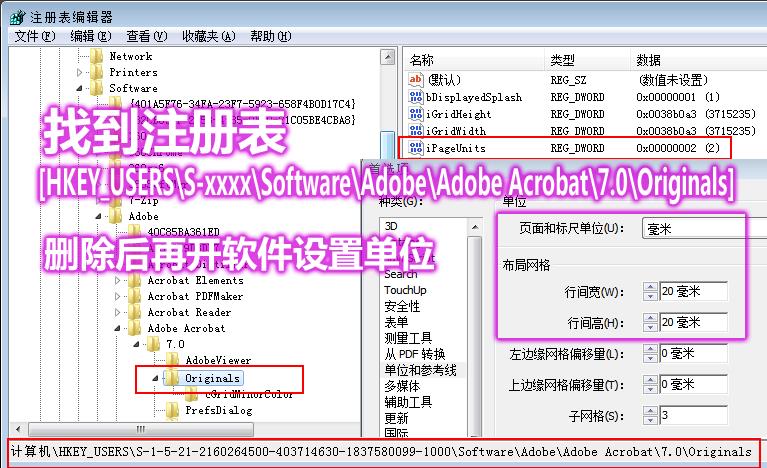The height and width of the screenshot is (468, 767).
Task: Click the 行间宽 stepper arrows
Action: [x=650, y=291]
